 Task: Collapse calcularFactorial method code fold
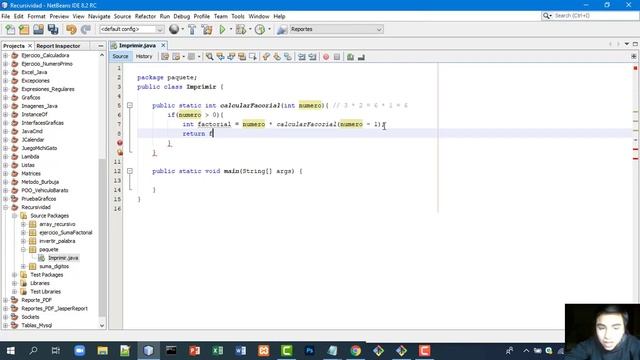point(130,105)
